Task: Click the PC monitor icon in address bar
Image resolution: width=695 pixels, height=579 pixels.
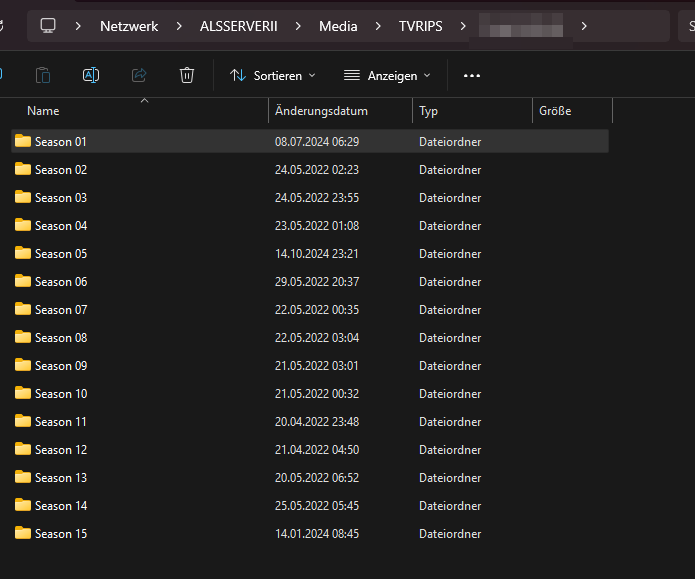Action: click(x=48, y=26)
